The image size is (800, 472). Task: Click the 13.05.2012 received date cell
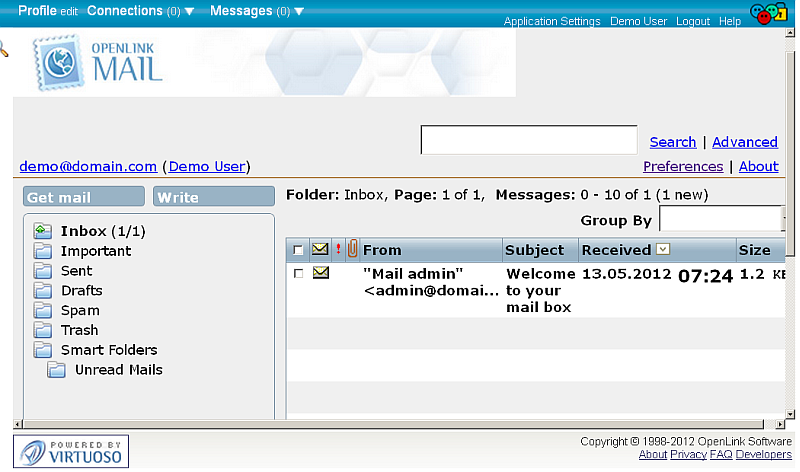coord(626,274)
